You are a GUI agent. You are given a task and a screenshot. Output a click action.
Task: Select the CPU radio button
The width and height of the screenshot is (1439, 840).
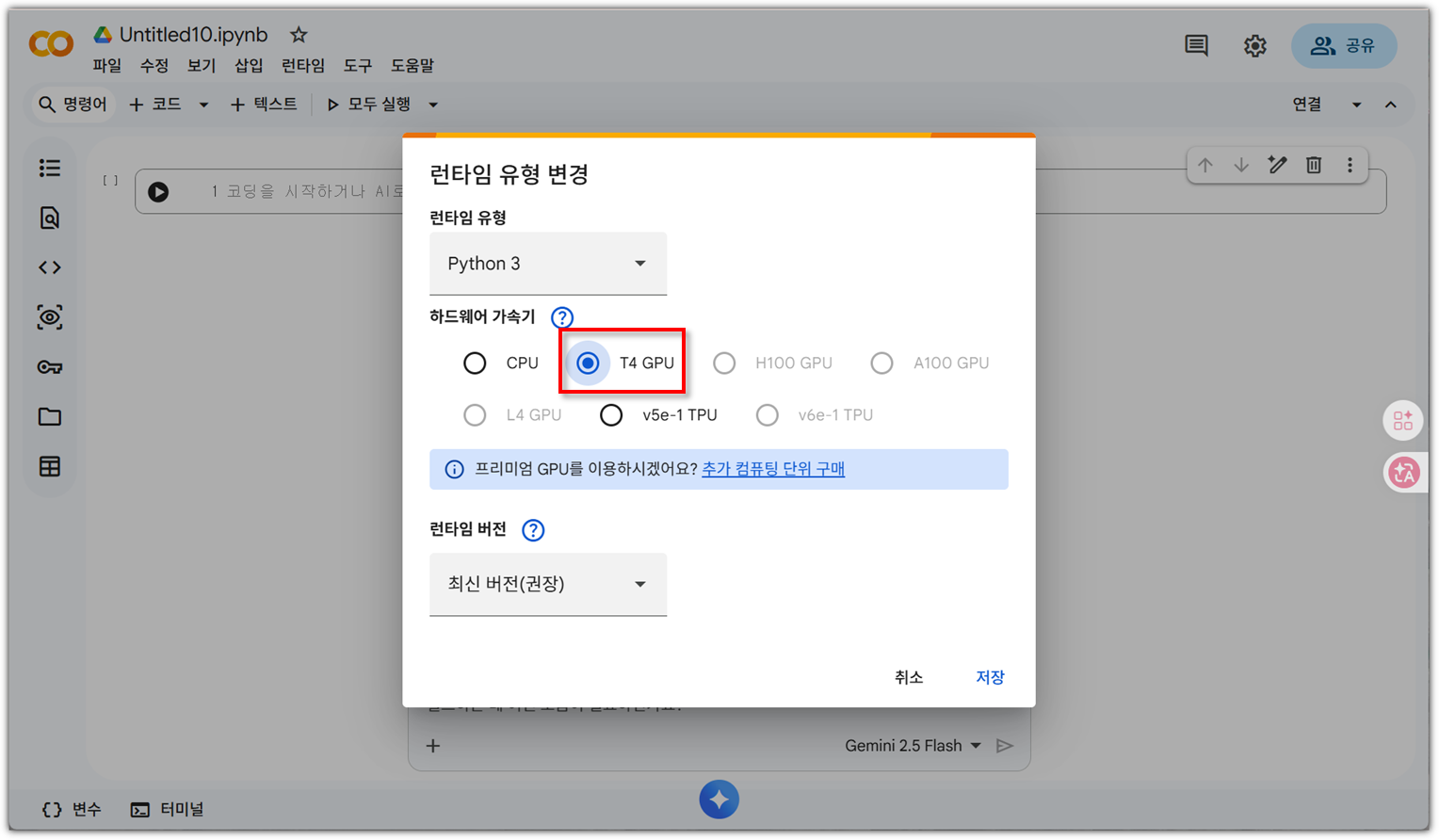(x=475, y=363)
